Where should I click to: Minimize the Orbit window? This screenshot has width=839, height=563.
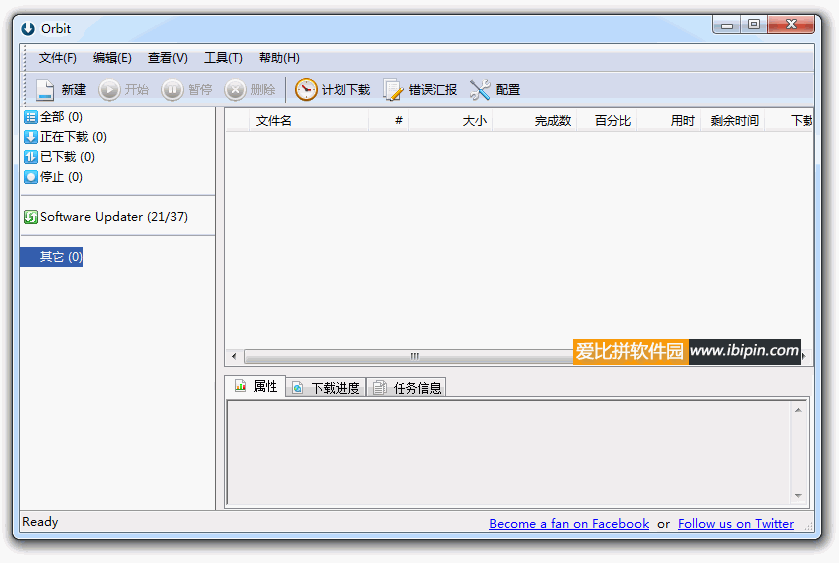(x=727, y=25)
